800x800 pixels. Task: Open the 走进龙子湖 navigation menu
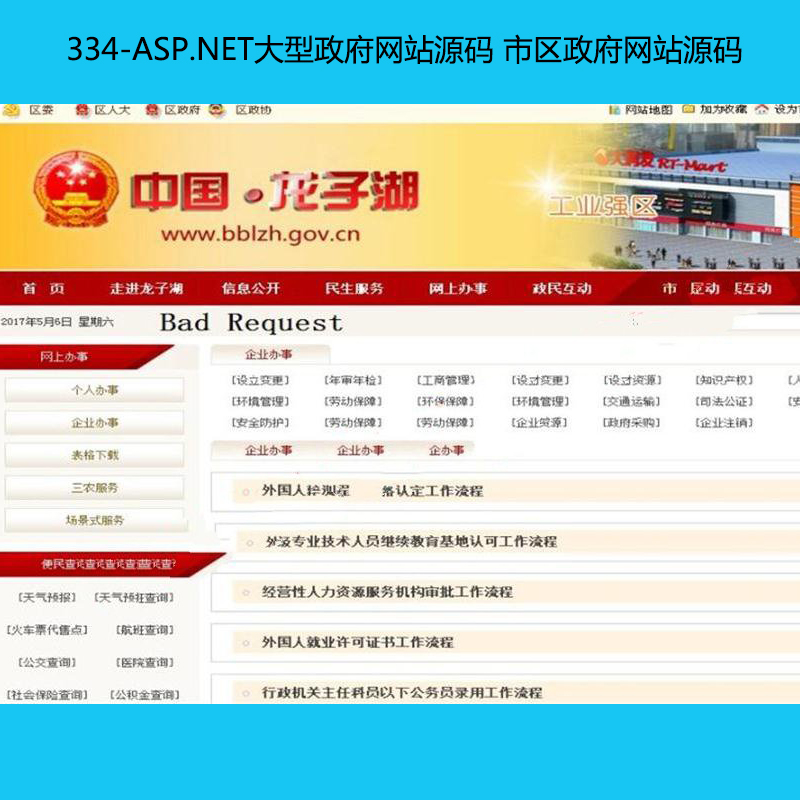pyautogui.click(x=146, y=289)
